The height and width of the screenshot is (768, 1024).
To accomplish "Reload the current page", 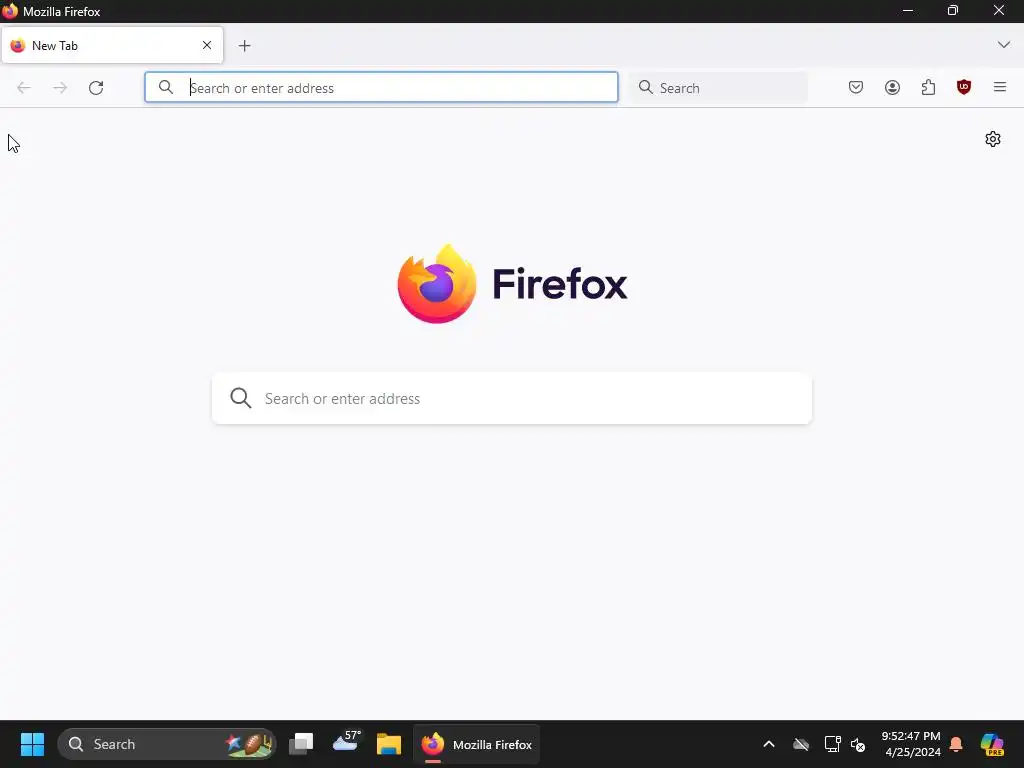I will click(x=96, y=88).
